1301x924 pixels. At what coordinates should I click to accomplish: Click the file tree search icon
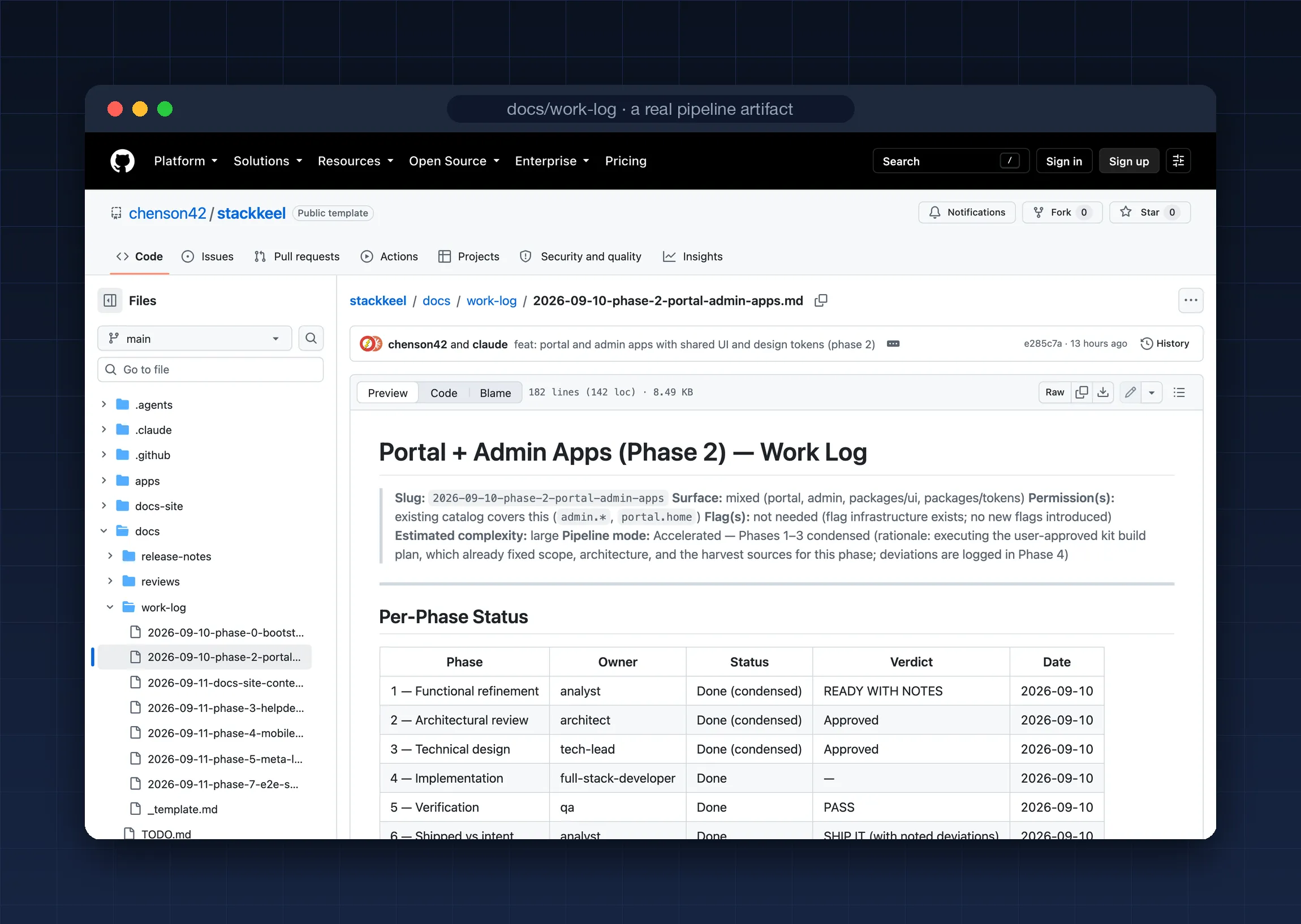pyautogui.click(x=311, y=339)
